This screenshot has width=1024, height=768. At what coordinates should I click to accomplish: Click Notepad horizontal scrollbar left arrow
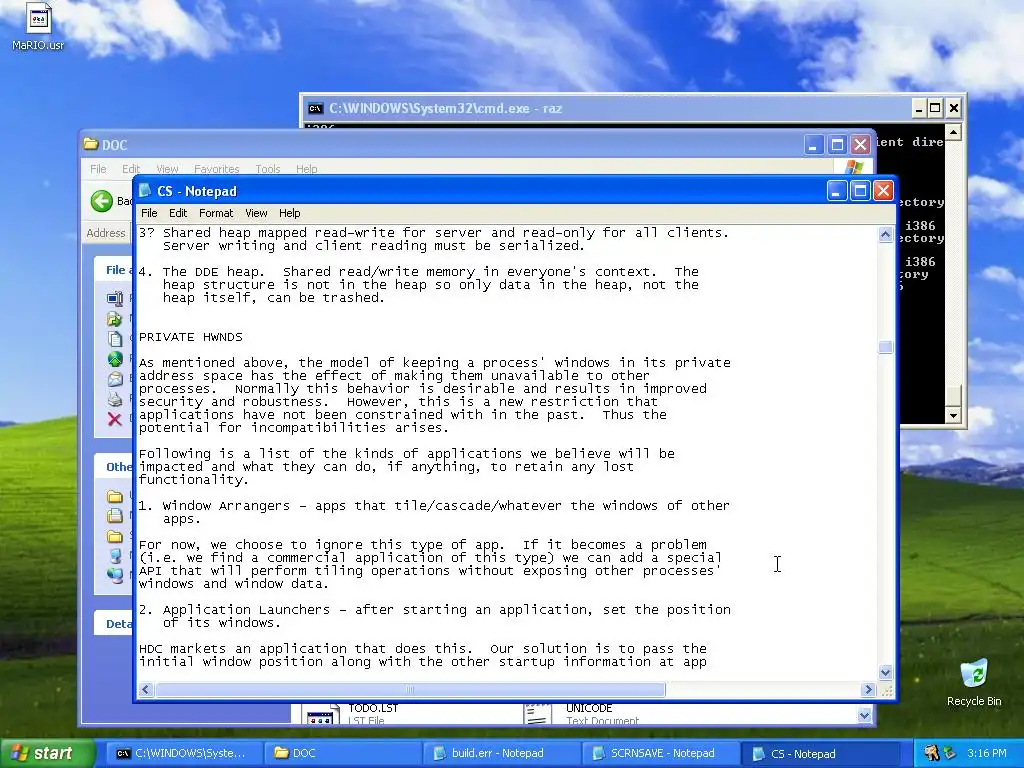click(x=146, y=690)
